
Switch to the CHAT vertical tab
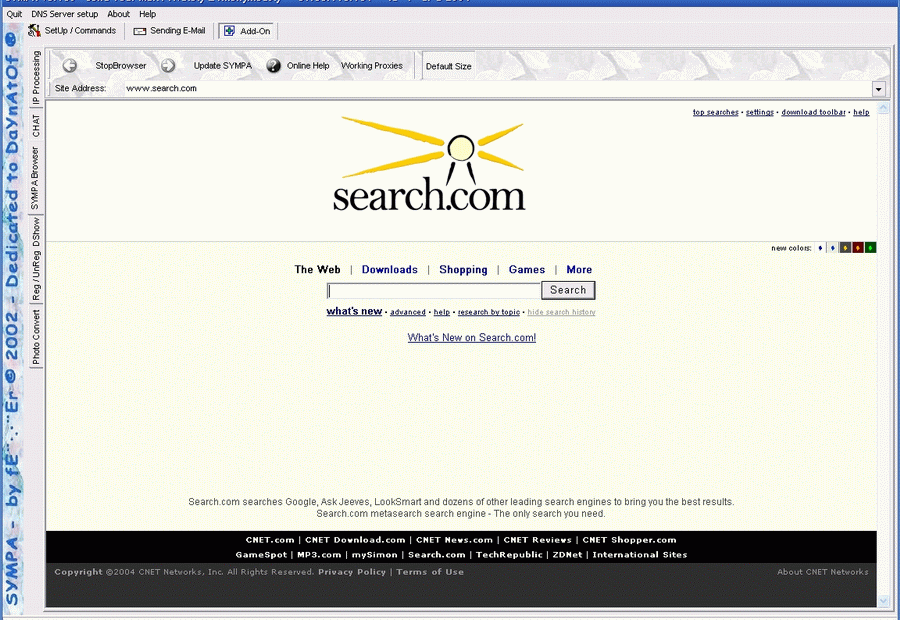36,126
